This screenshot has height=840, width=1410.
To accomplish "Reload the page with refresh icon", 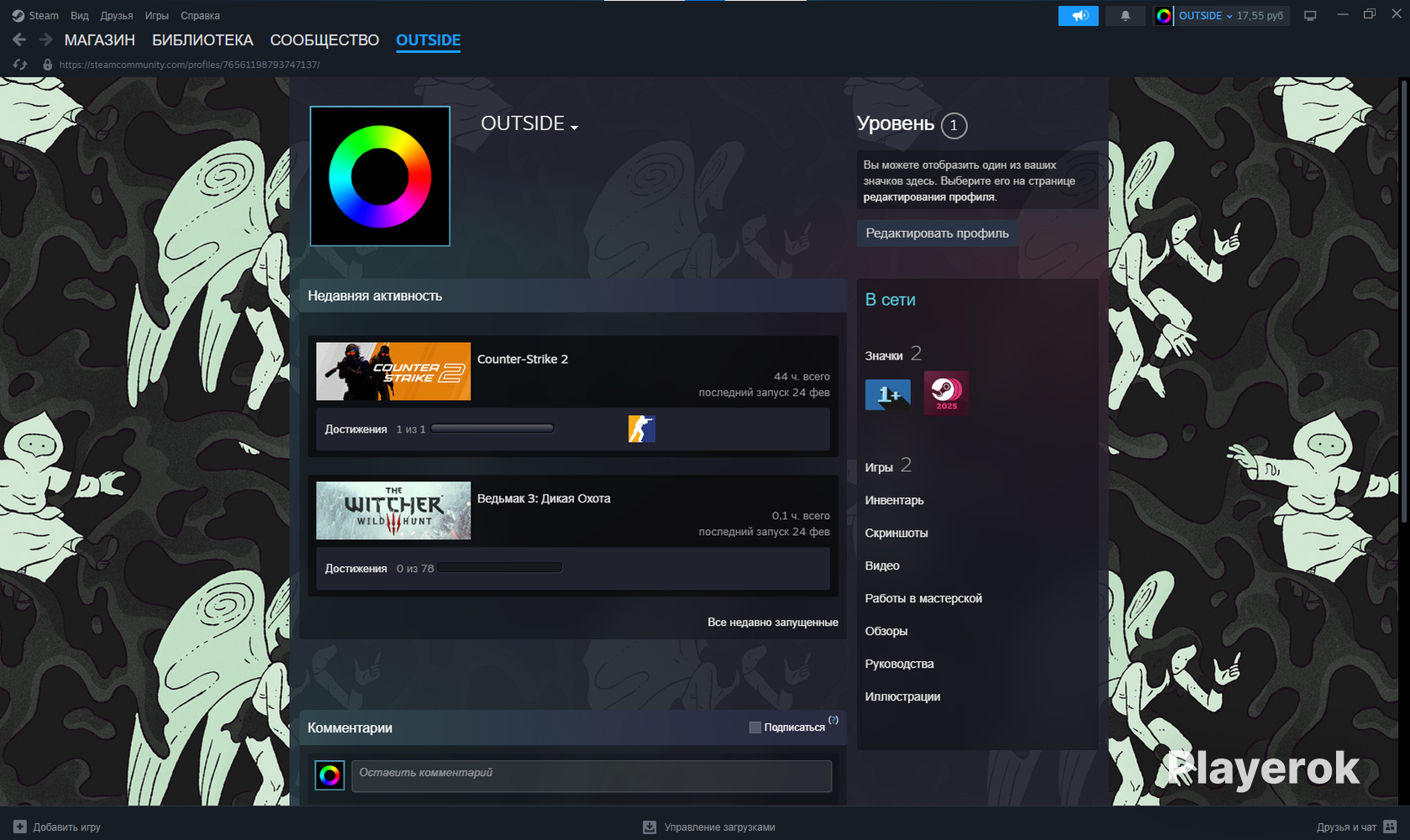I will pos(20,65).
